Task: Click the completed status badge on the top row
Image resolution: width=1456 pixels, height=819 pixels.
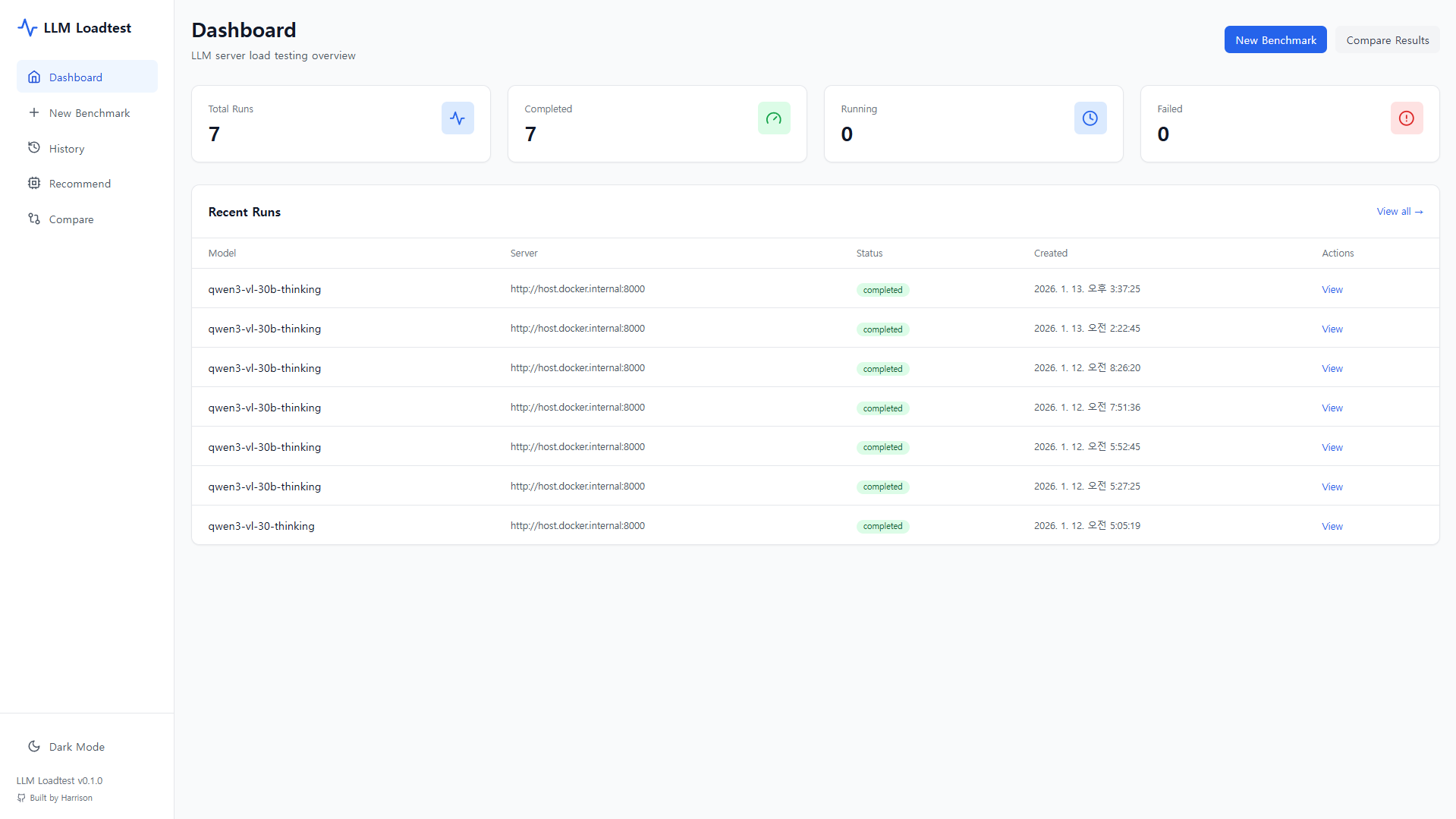Action: point(882,289)
